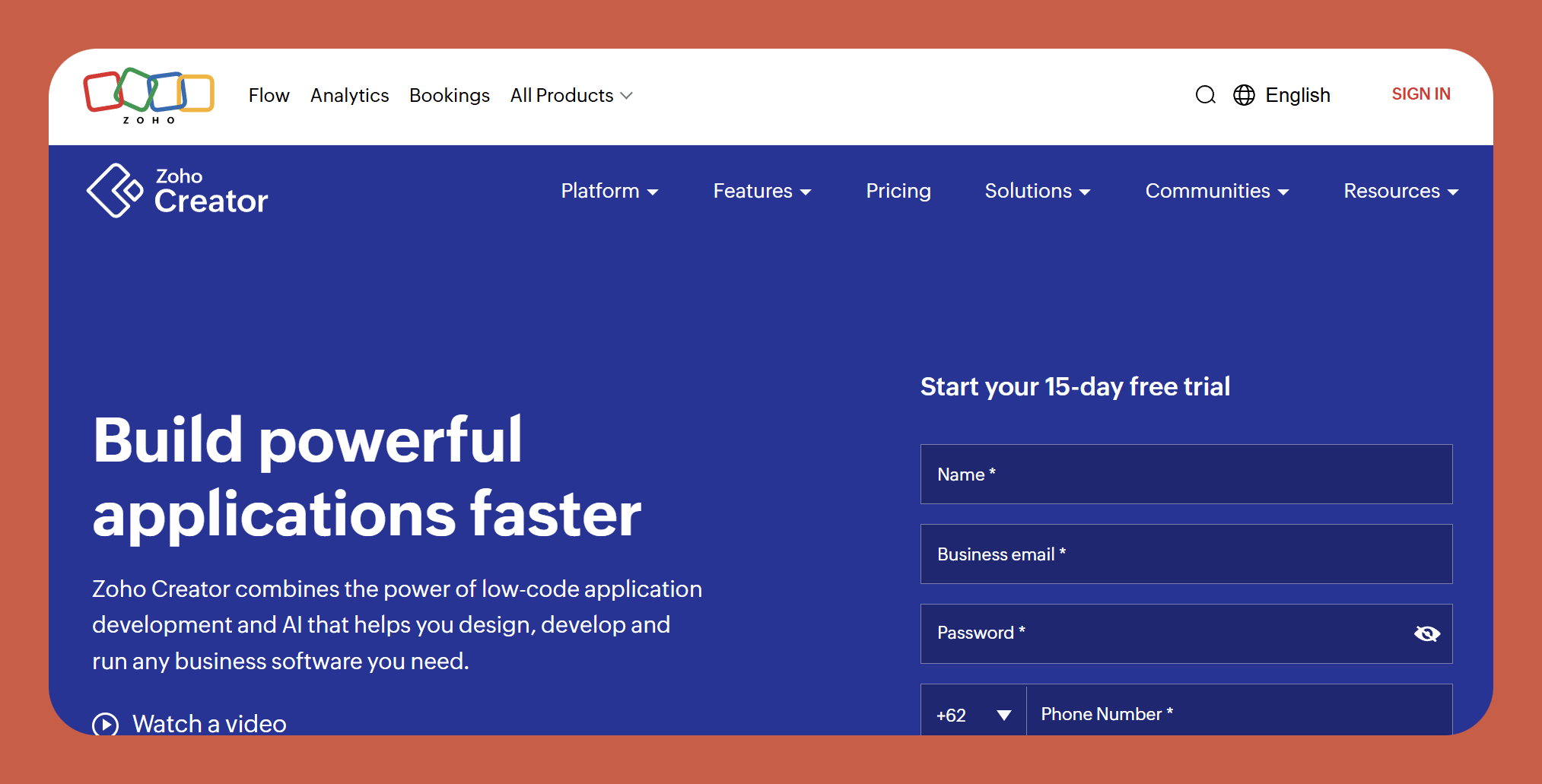Open Analytics from the top menu

(349, 95)
